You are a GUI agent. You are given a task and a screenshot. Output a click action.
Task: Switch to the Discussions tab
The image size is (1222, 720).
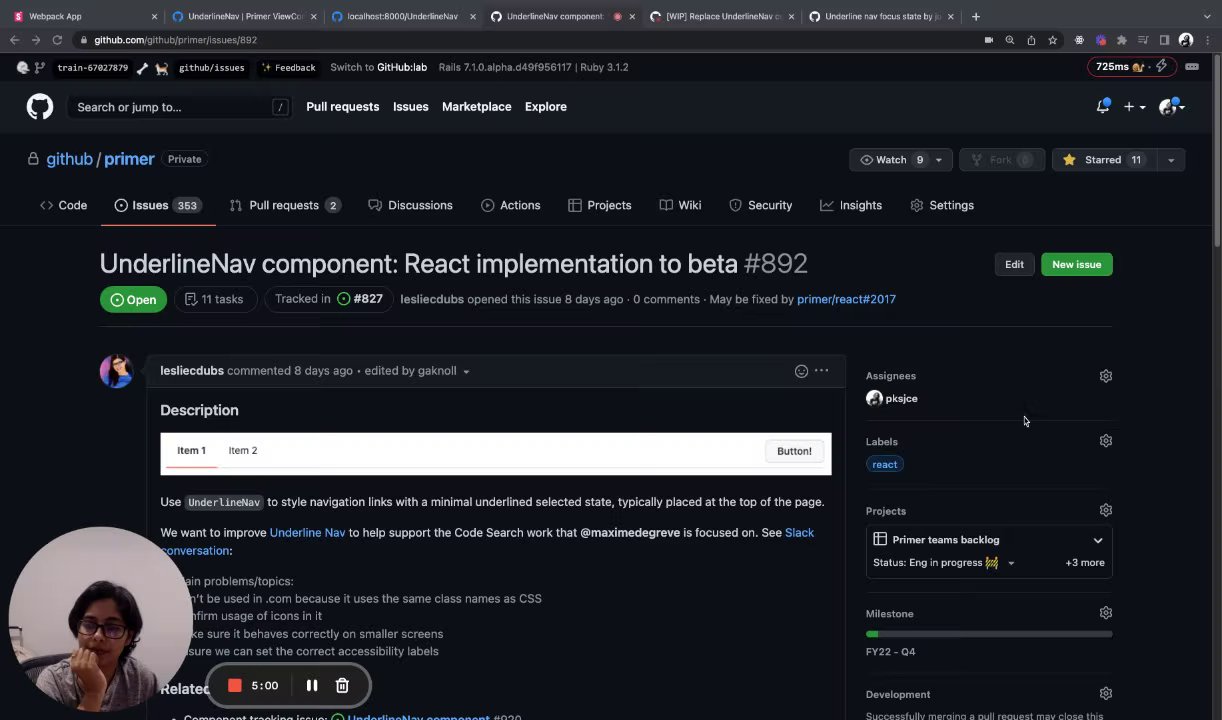pos(410,205)
